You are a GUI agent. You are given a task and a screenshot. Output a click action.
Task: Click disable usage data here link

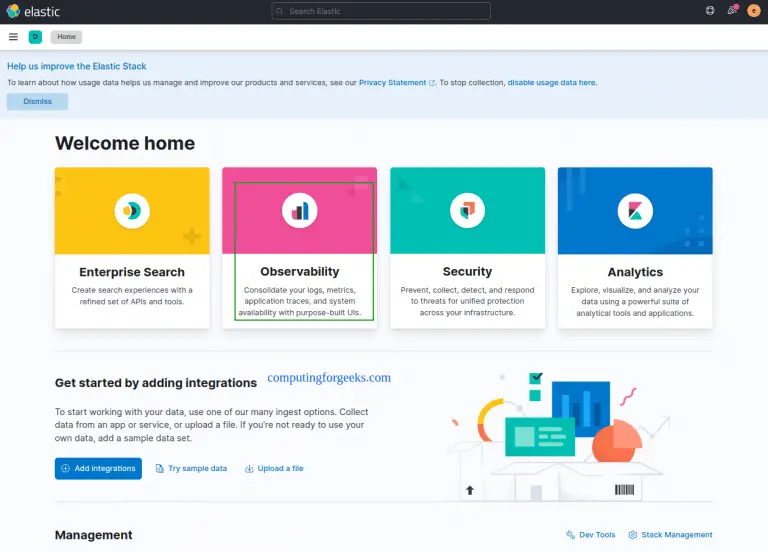[x=552, y=83]
